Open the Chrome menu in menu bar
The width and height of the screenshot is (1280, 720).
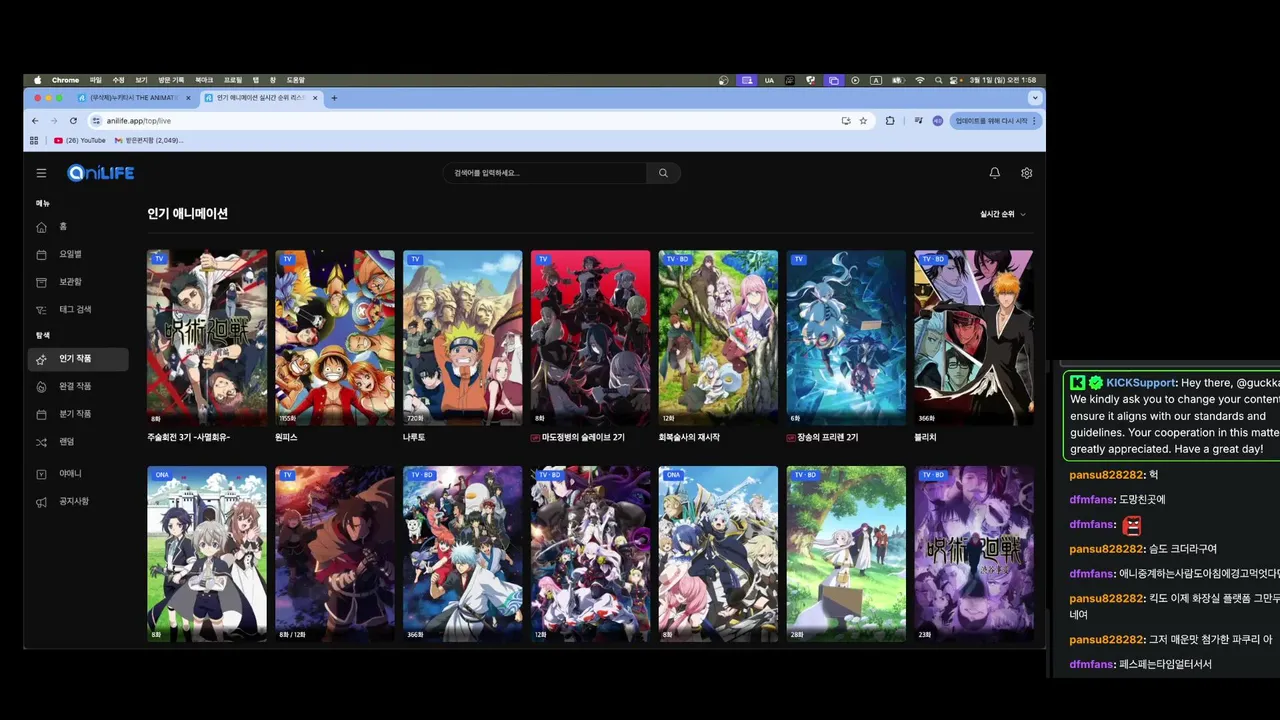coord(65,80)
